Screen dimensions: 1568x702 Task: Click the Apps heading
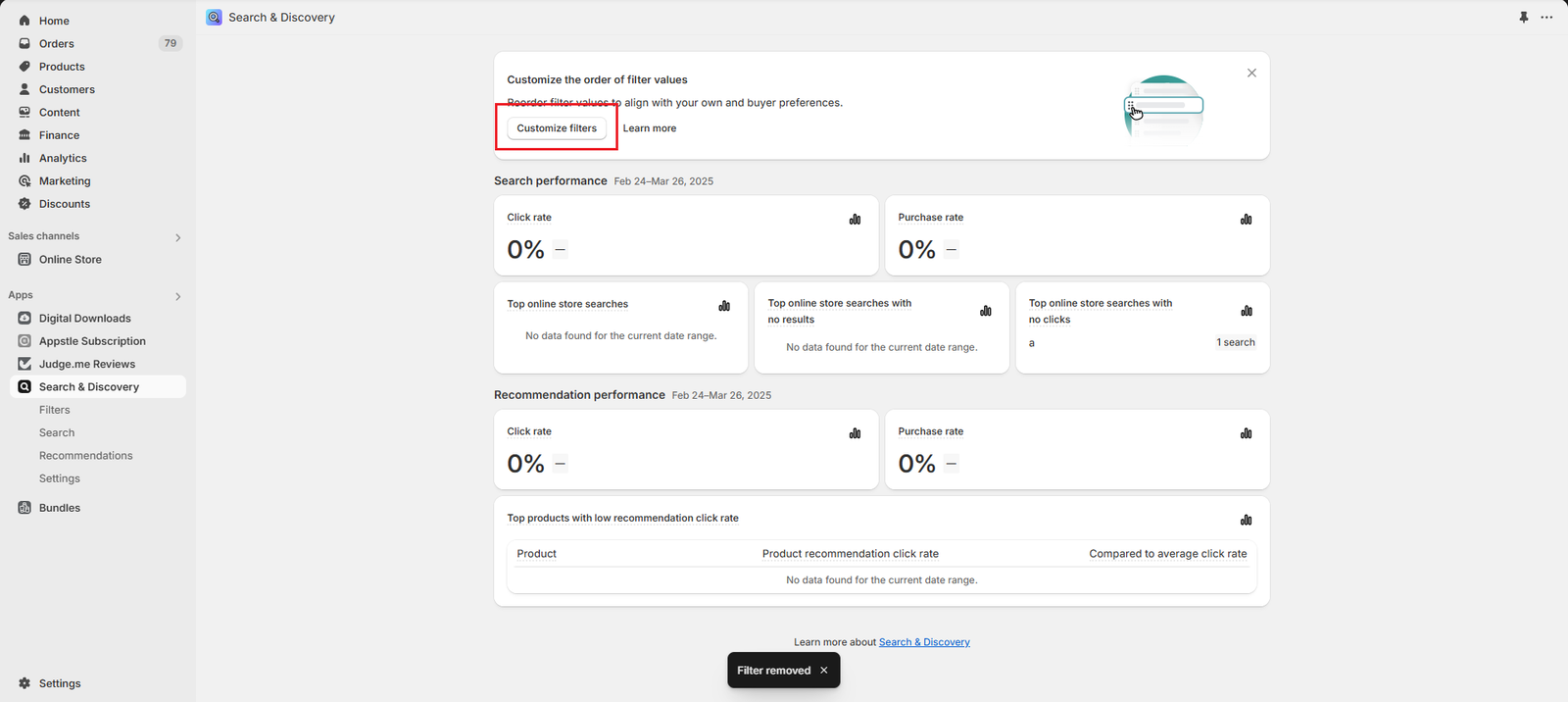[x=21, y=295]
